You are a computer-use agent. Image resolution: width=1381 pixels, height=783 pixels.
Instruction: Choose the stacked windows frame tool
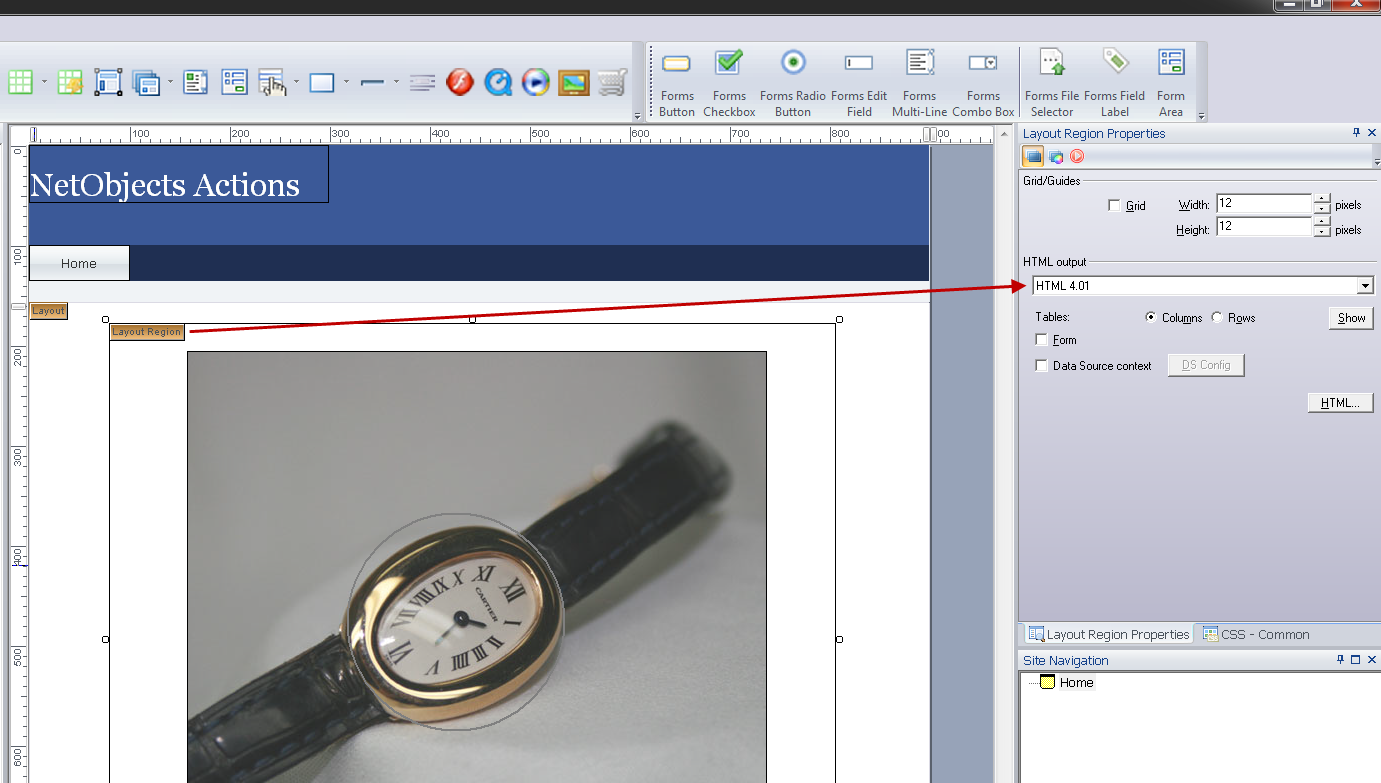pos(146,82)
